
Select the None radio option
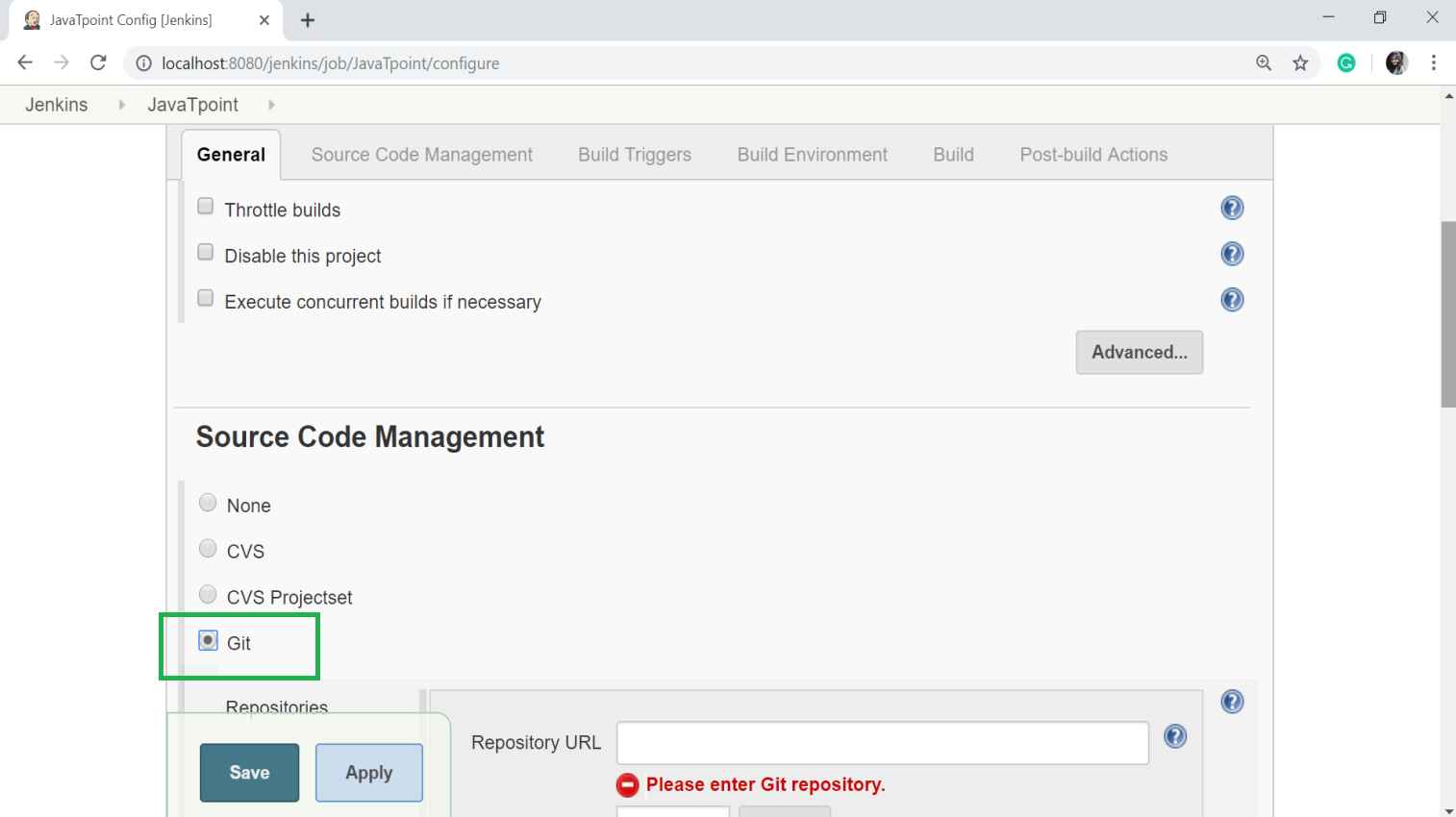point(208,503)
